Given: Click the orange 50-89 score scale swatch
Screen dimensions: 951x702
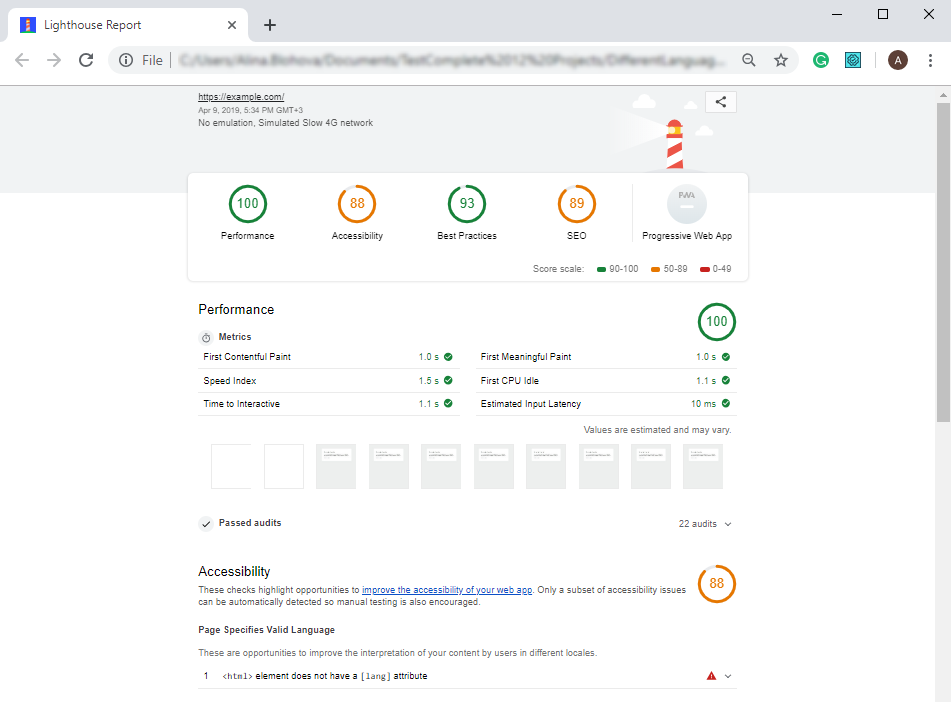Looking at the screenshot, I should pos(655,269).
